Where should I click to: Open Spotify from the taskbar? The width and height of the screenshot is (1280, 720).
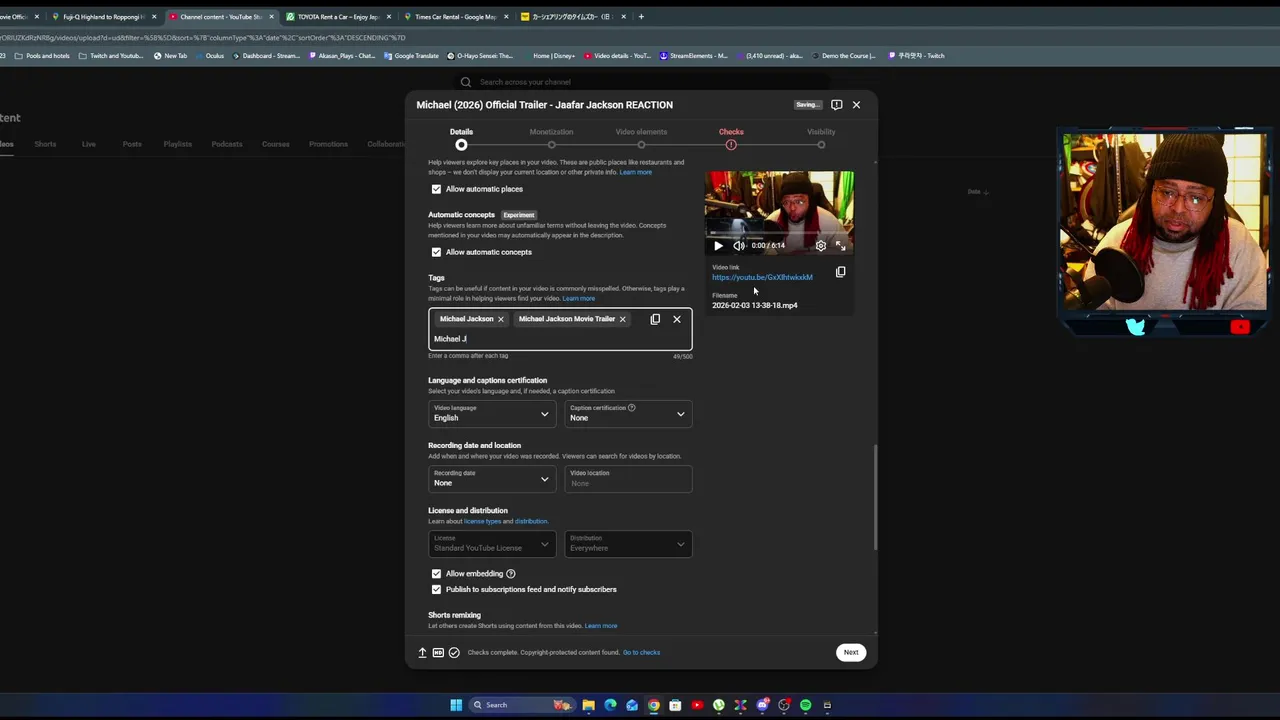tap(806, 705)
